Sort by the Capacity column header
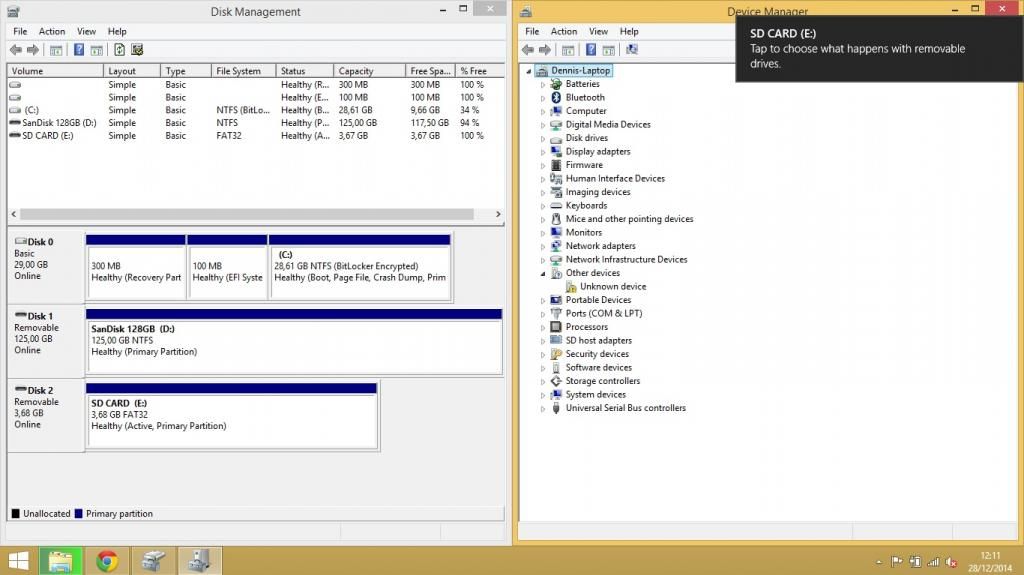The height and width of the screenshot is (575, 1024). click(370, 71)
